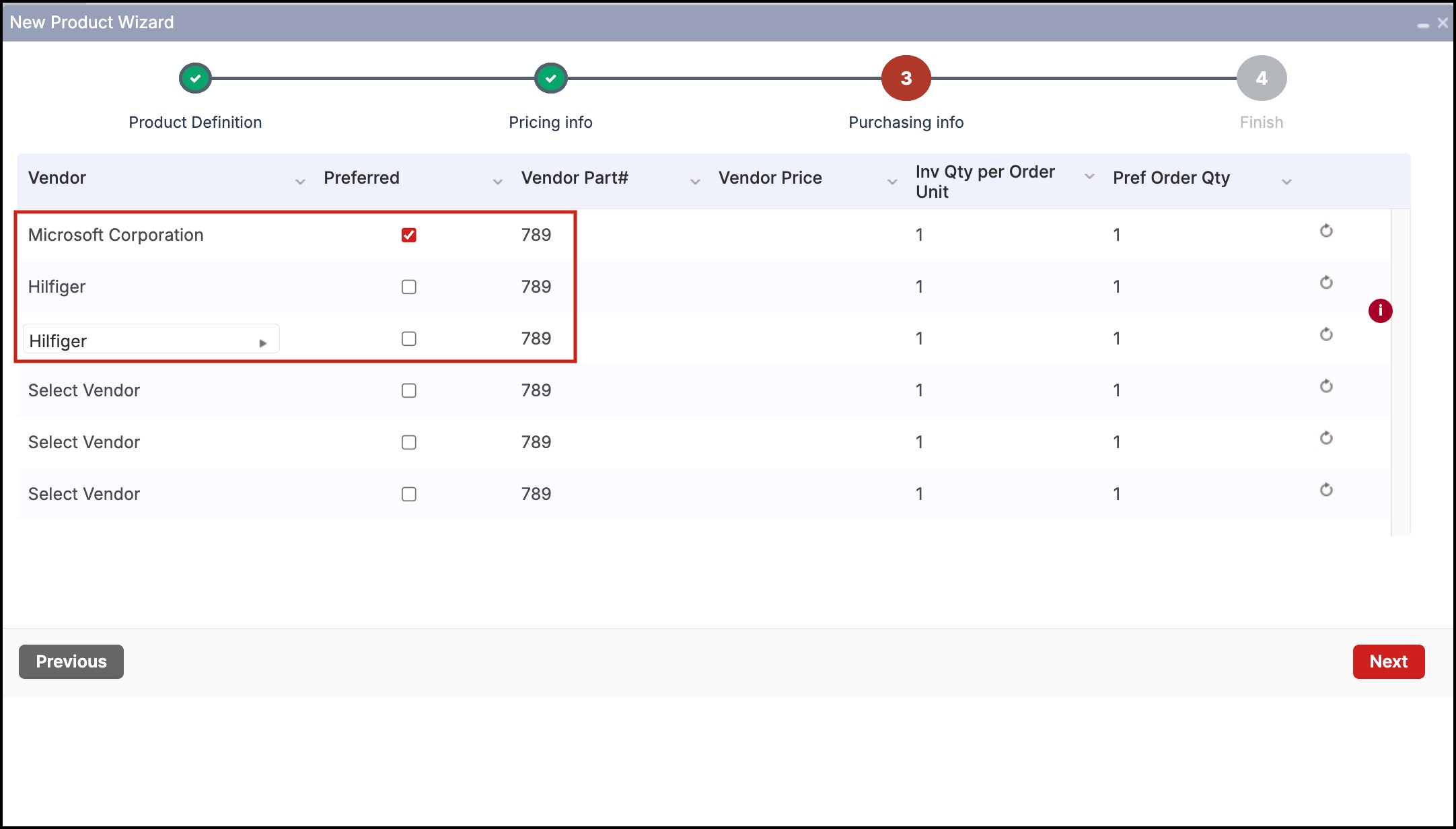1456x829 pixels.
Task: Open the Preferred column menu chevron
Action: (x=497, y=182)
